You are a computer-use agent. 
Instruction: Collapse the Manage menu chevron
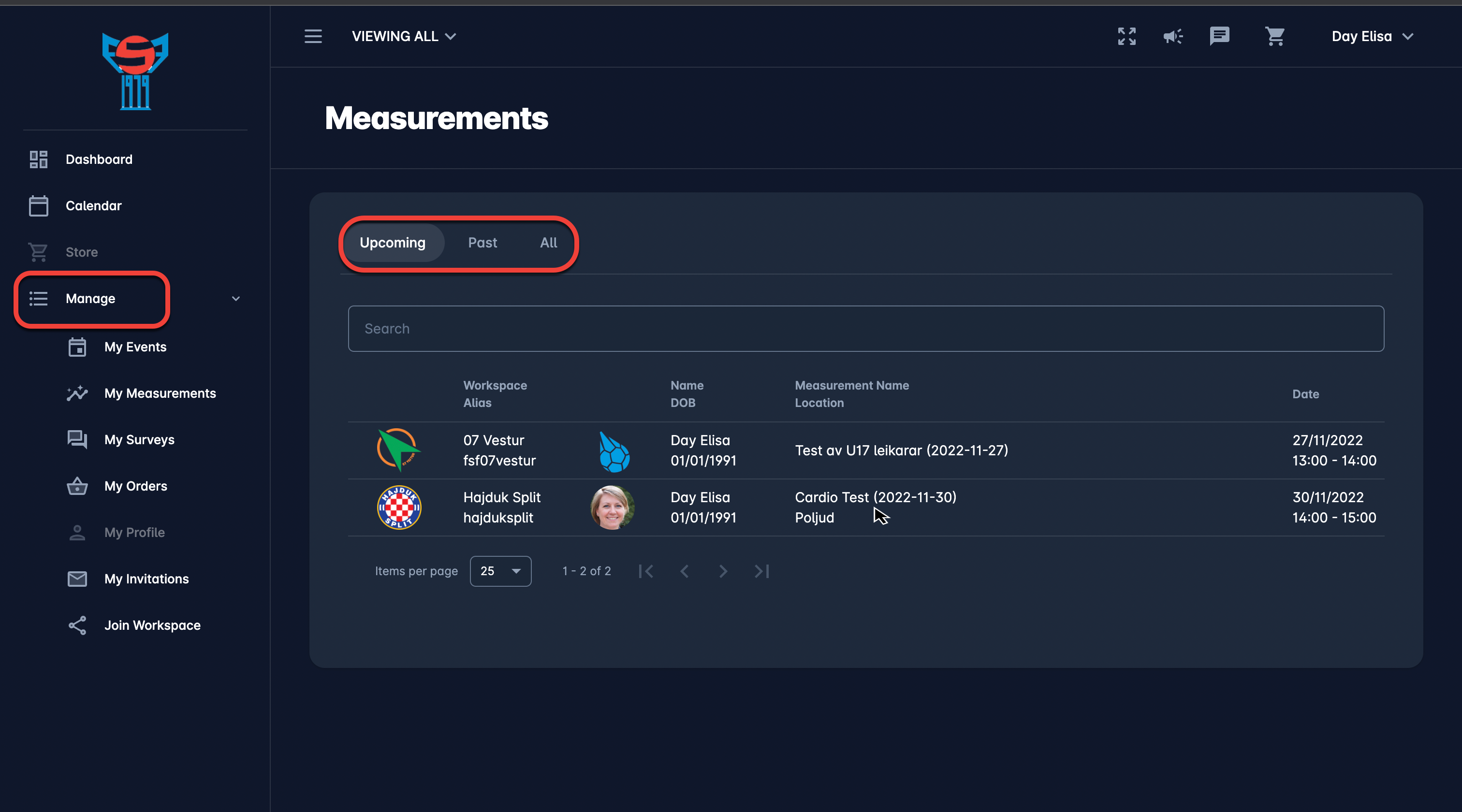pyautogui.click(x=235, y=299)
